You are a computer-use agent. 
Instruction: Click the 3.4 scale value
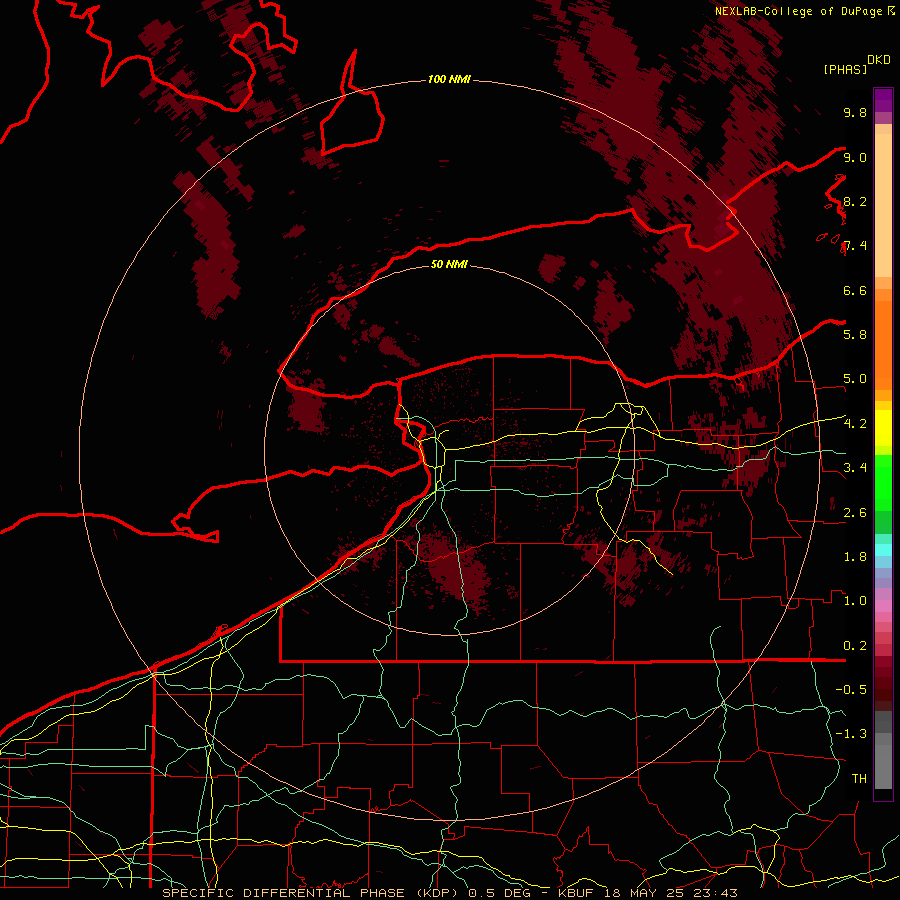pos(855,468)
